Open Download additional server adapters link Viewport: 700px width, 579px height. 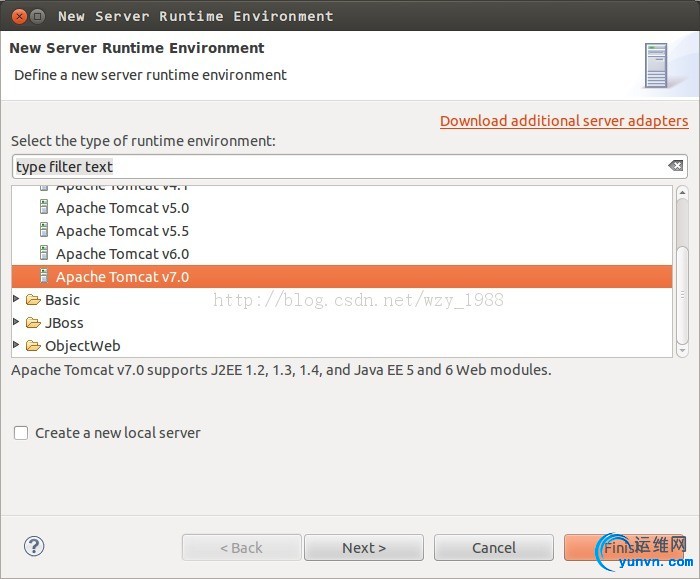pos(564,121)
